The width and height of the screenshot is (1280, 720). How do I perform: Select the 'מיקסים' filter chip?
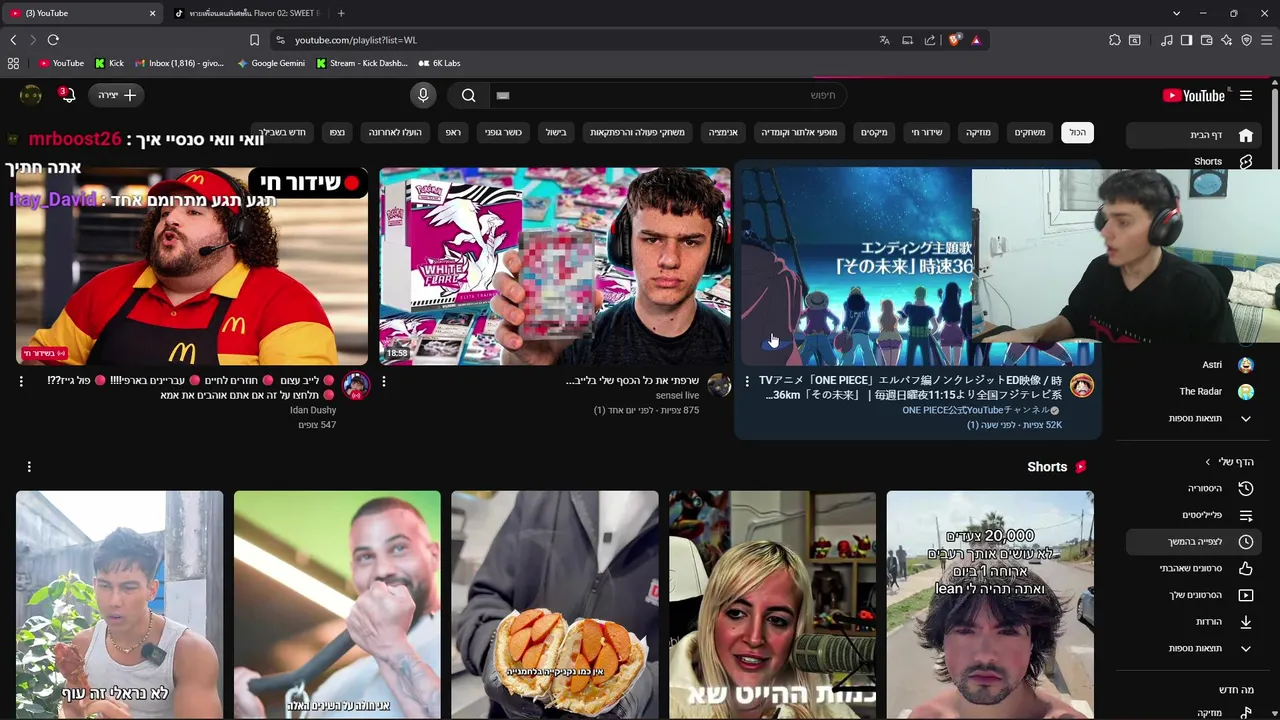pos(874,132)
